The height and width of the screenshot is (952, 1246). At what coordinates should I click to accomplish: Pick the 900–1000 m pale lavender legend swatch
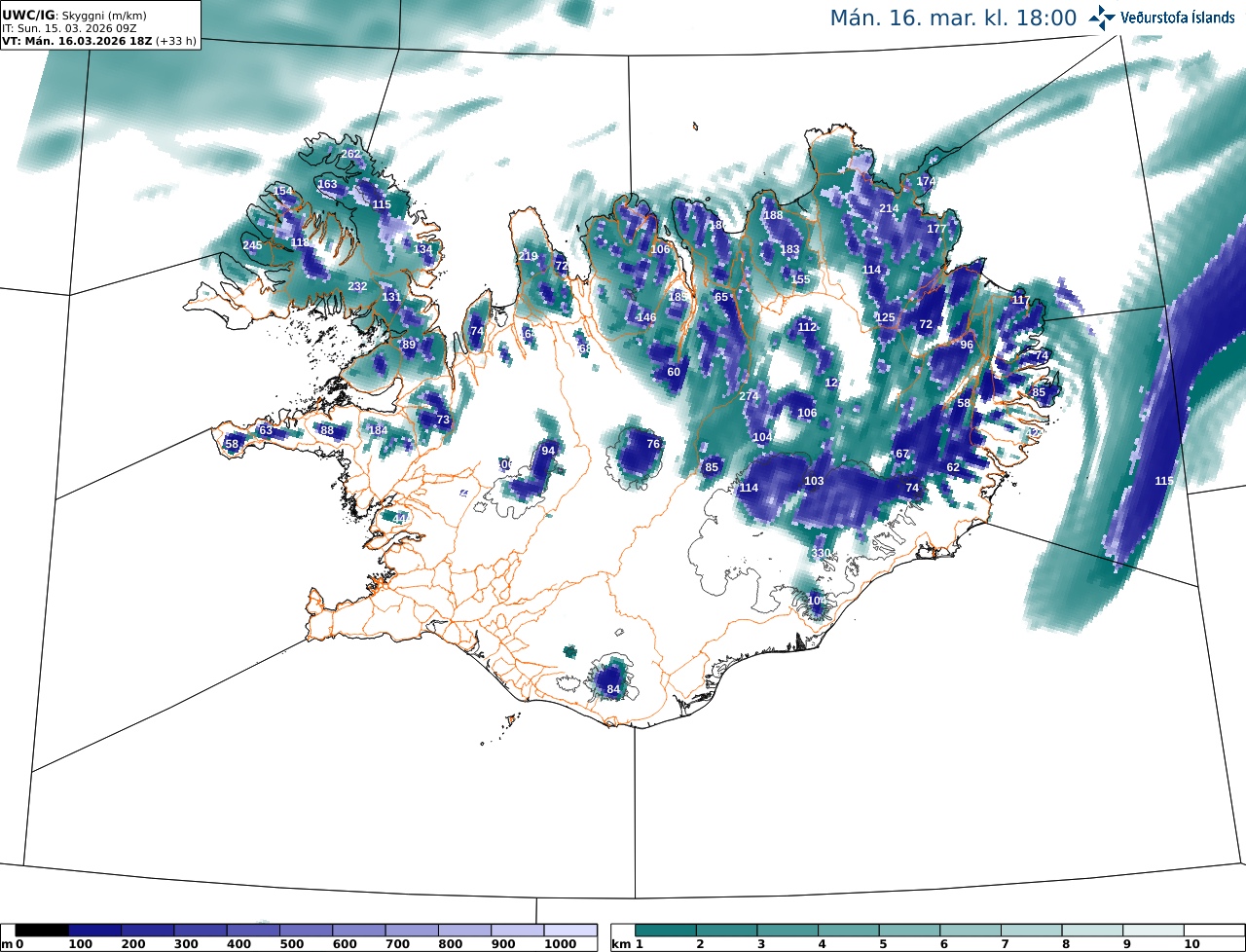518,931
